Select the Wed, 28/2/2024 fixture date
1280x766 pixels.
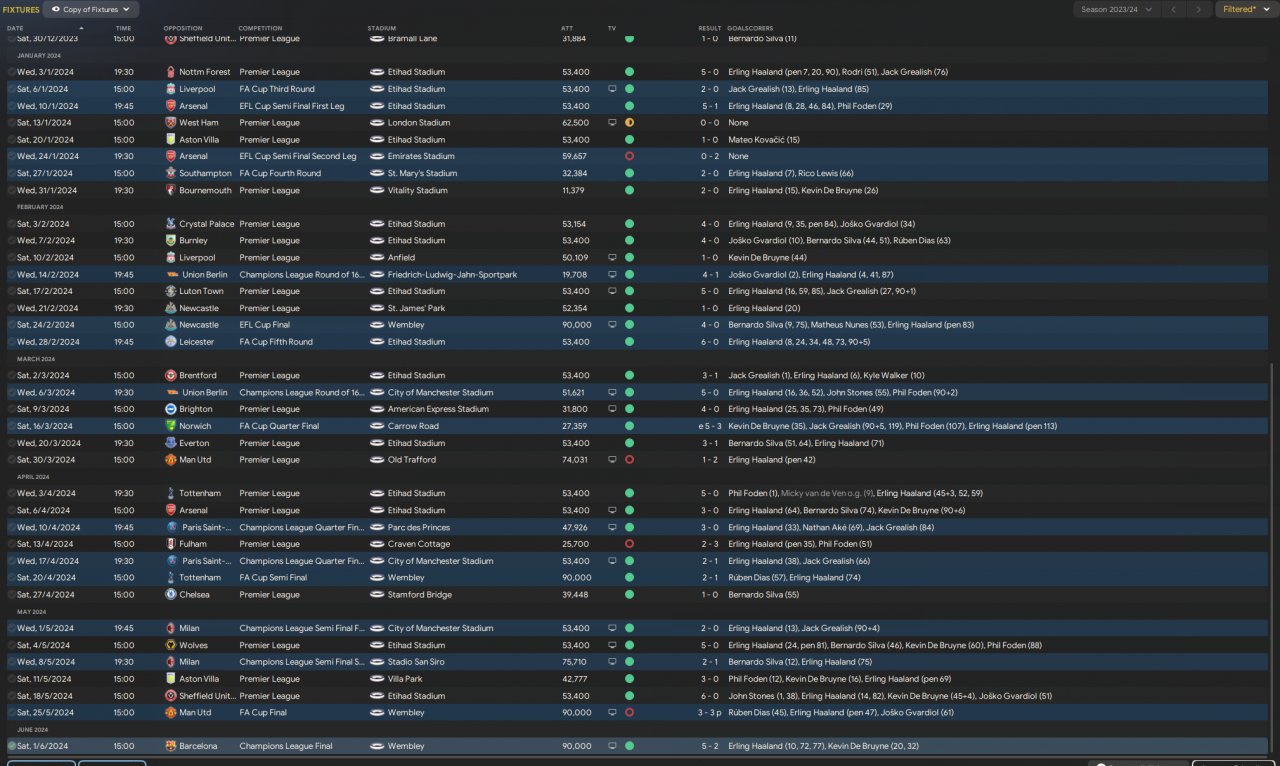click(x=47, y=342)
